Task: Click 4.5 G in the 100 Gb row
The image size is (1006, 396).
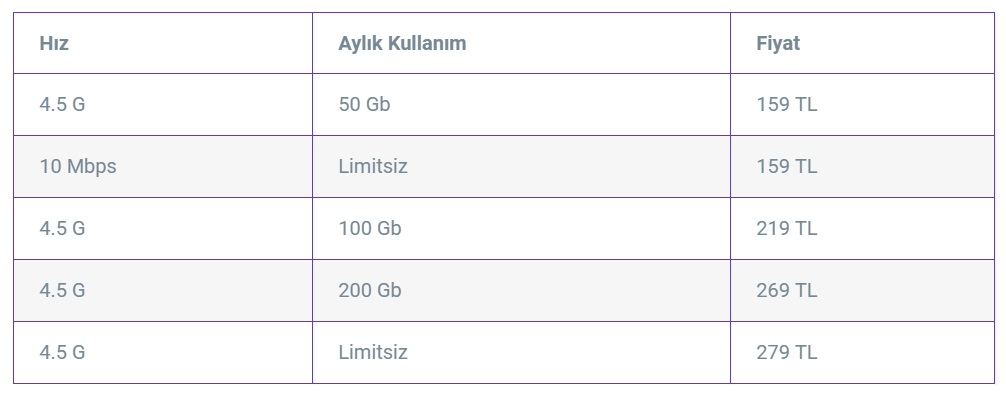Action: coord(62,228)
